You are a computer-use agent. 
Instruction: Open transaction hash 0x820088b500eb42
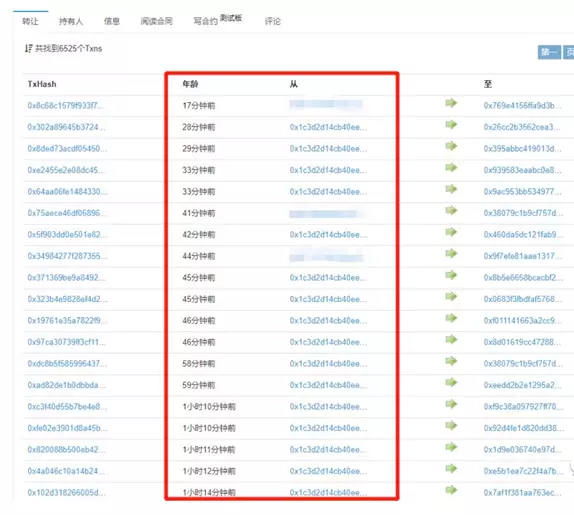coord(66,449)
